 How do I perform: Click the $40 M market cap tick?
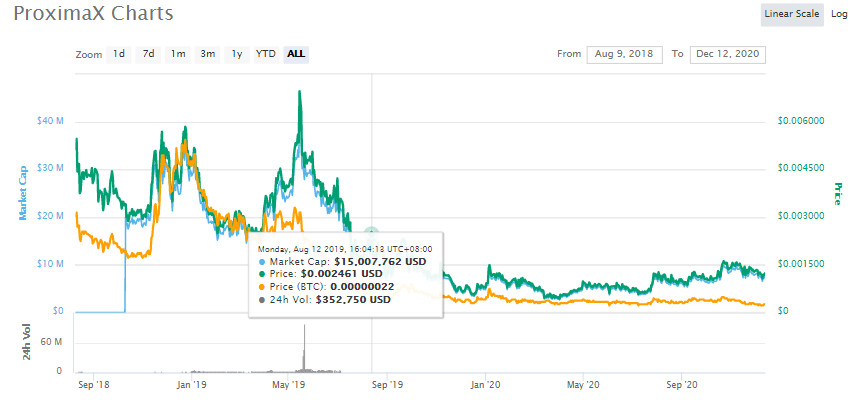(x=50, y=121)
